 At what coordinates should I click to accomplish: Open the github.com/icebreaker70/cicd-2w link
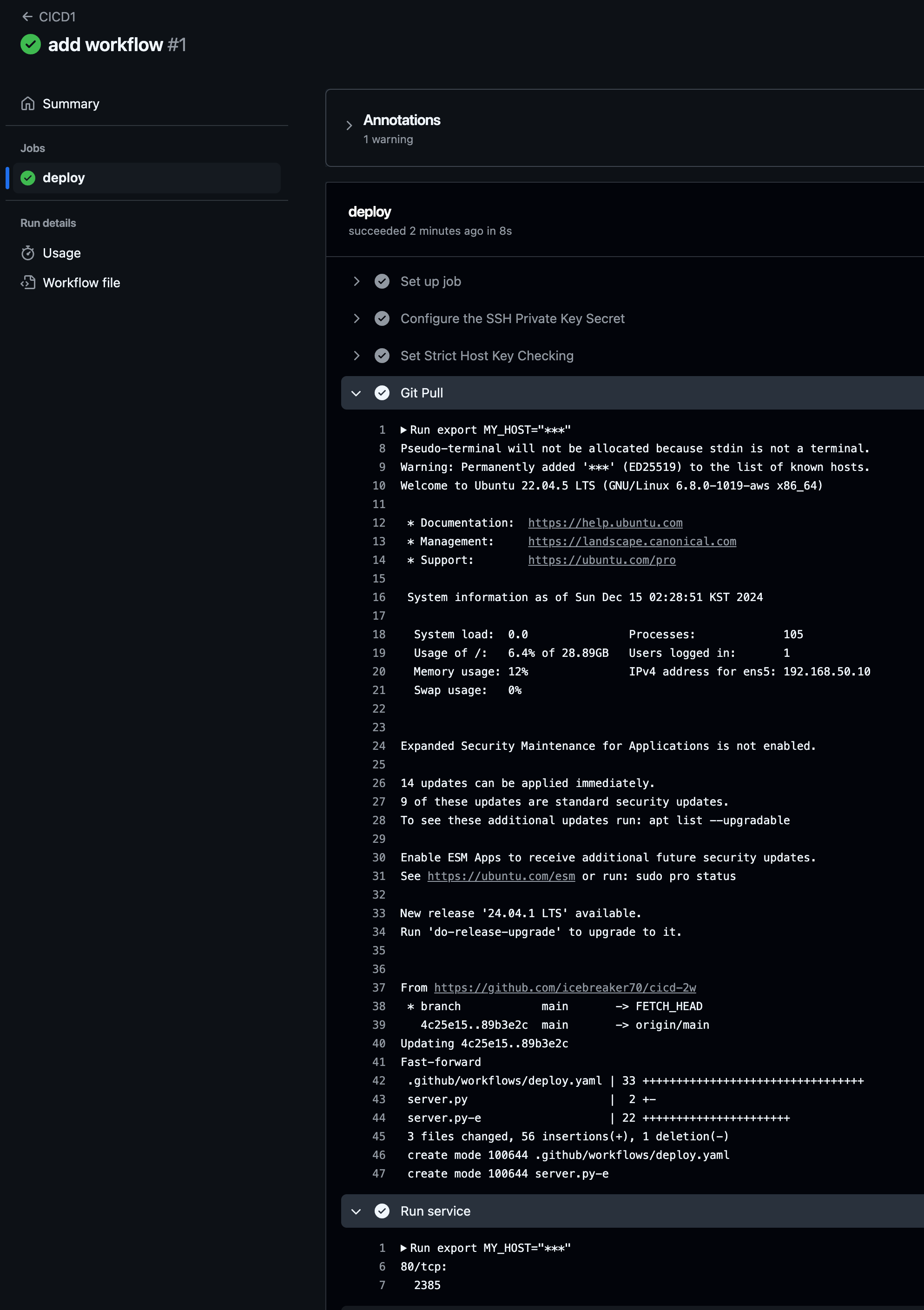(x=565, y=987)
